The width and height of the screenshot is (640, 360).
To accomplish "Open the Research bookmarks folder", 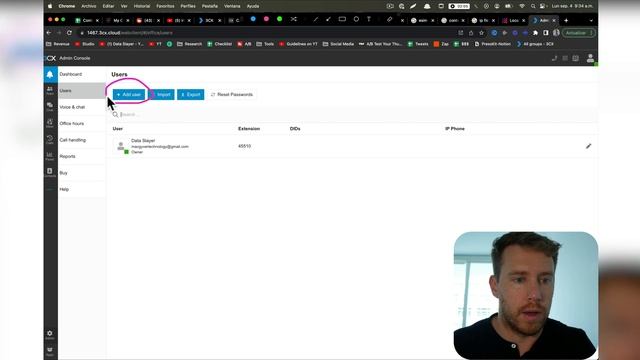I will [190, 44].
